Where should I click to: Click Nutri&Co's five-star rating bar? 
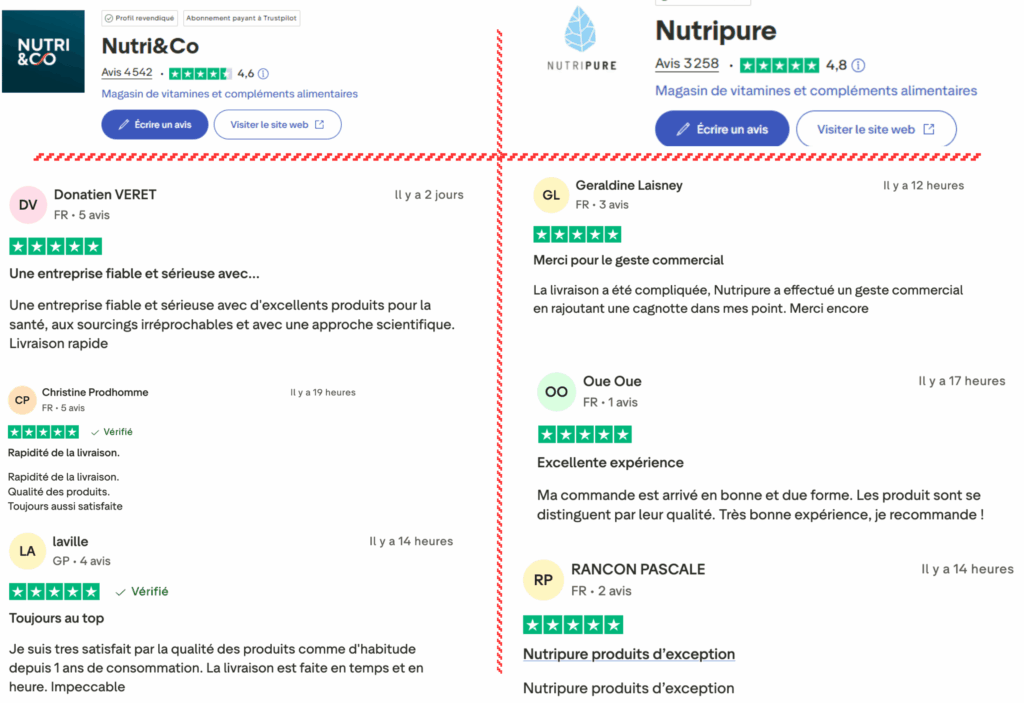click(200, 73)
